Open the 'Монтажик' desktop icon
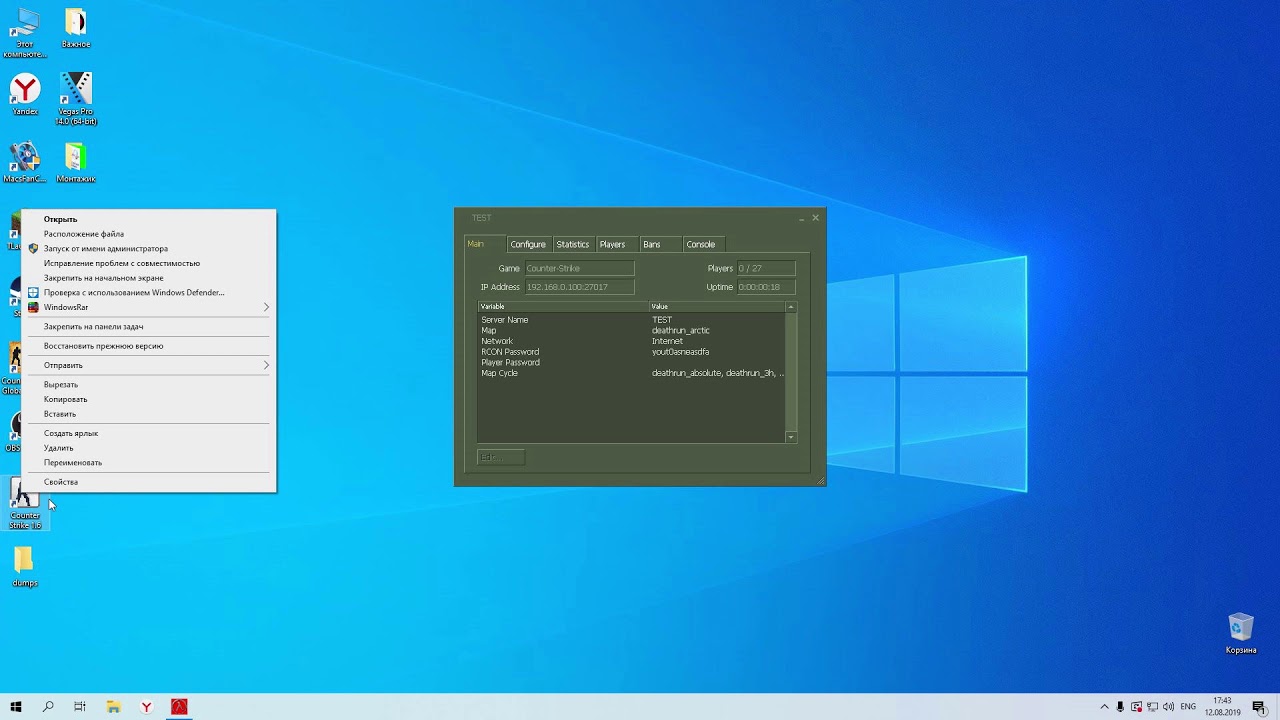The image size is (1280, 720). tap(76, 162)
